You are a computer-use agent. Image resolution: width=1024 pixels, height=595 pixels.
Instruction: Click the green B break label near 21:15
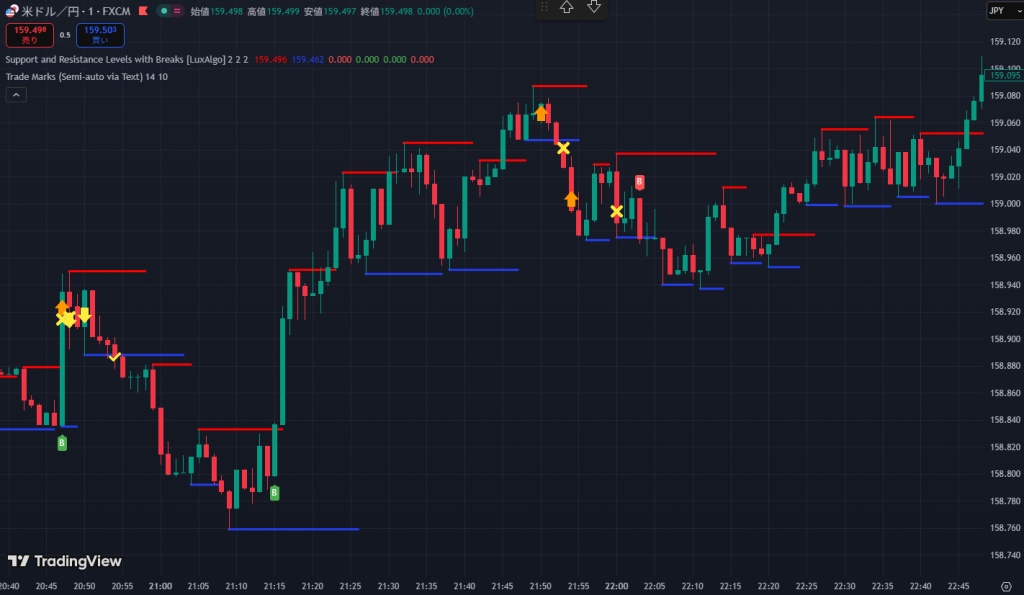[274, 492]
